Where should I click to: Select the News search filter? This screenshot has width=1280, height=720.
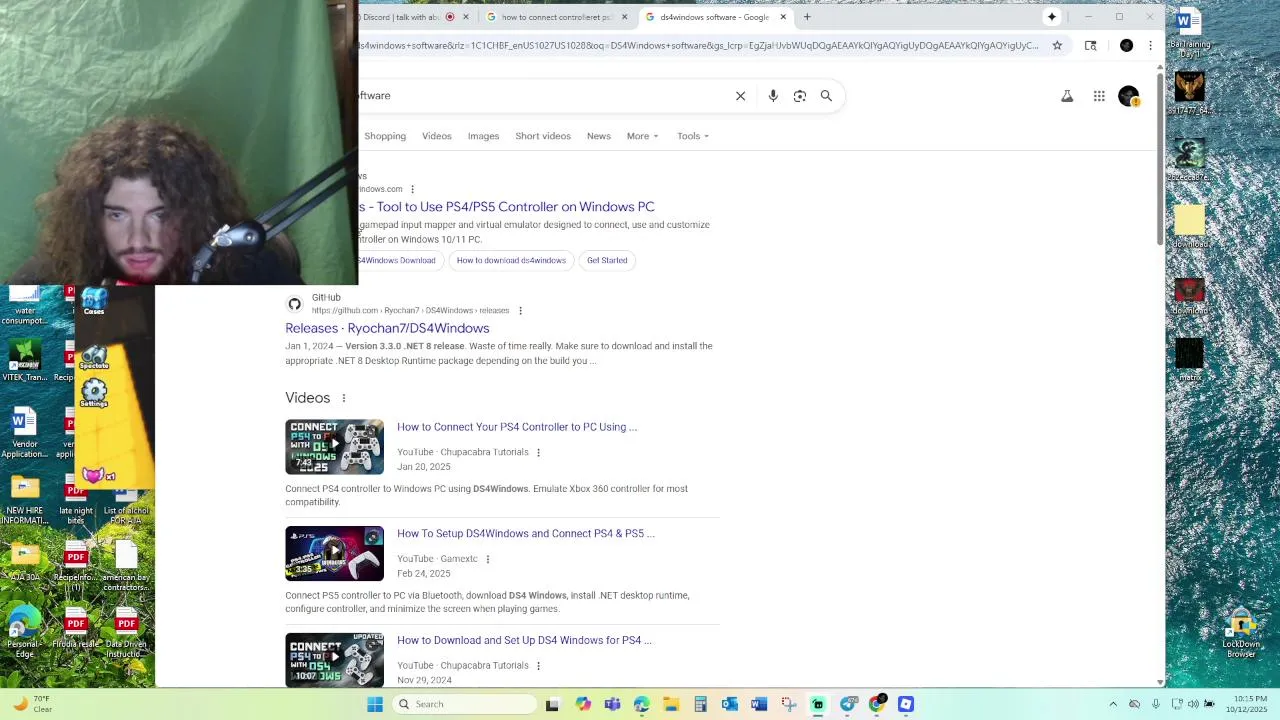pos(599,136)
